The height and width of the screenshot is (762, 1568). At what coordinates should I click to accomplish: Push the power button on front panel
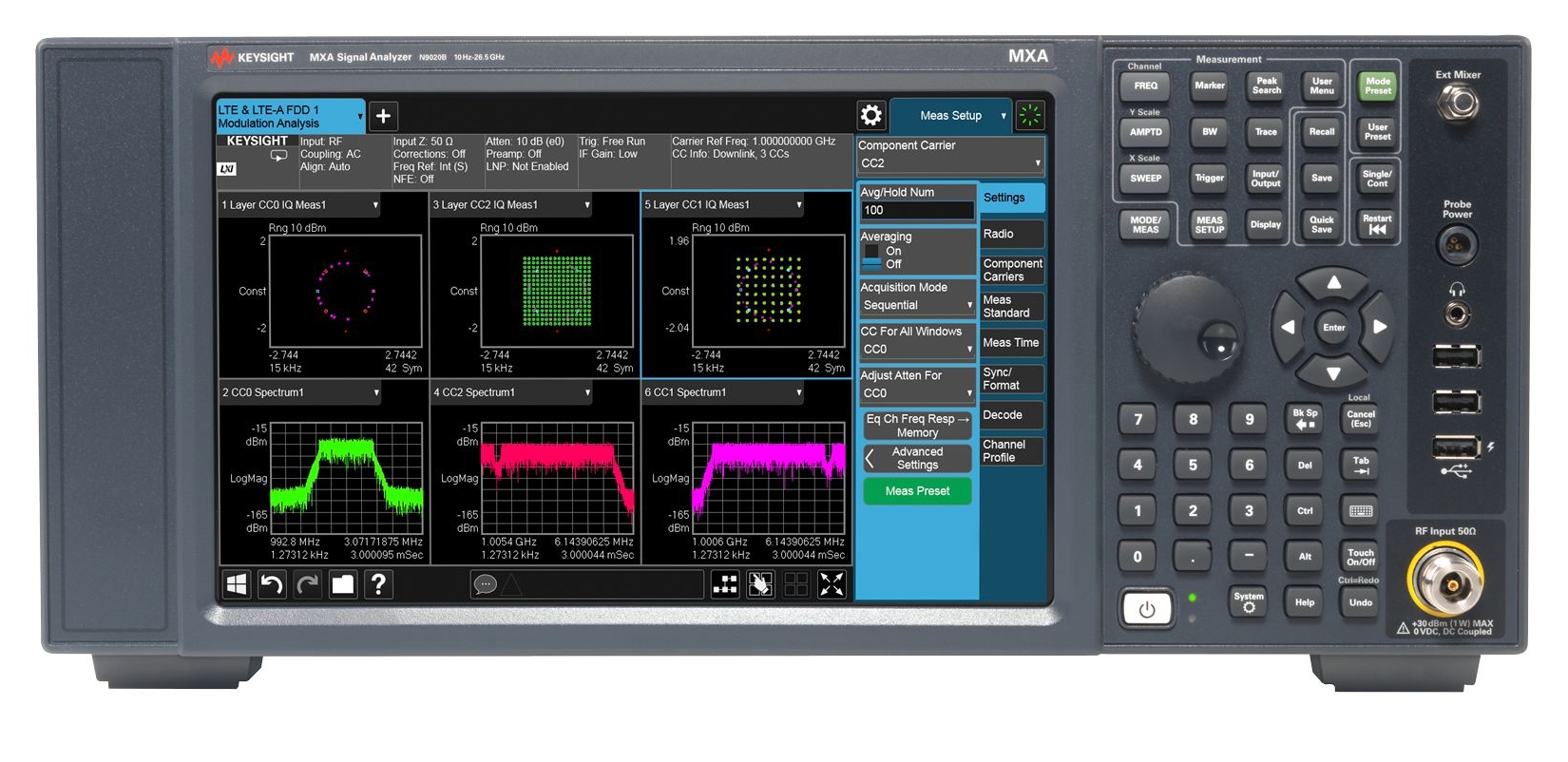[1147, 609]
